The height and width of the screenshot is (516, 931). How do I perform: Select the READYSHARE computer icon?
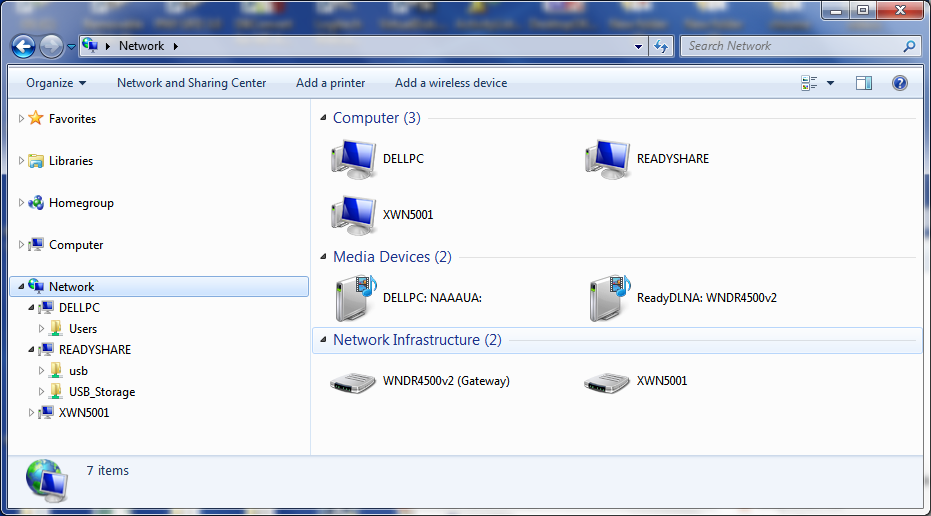[x=607, y=159]
